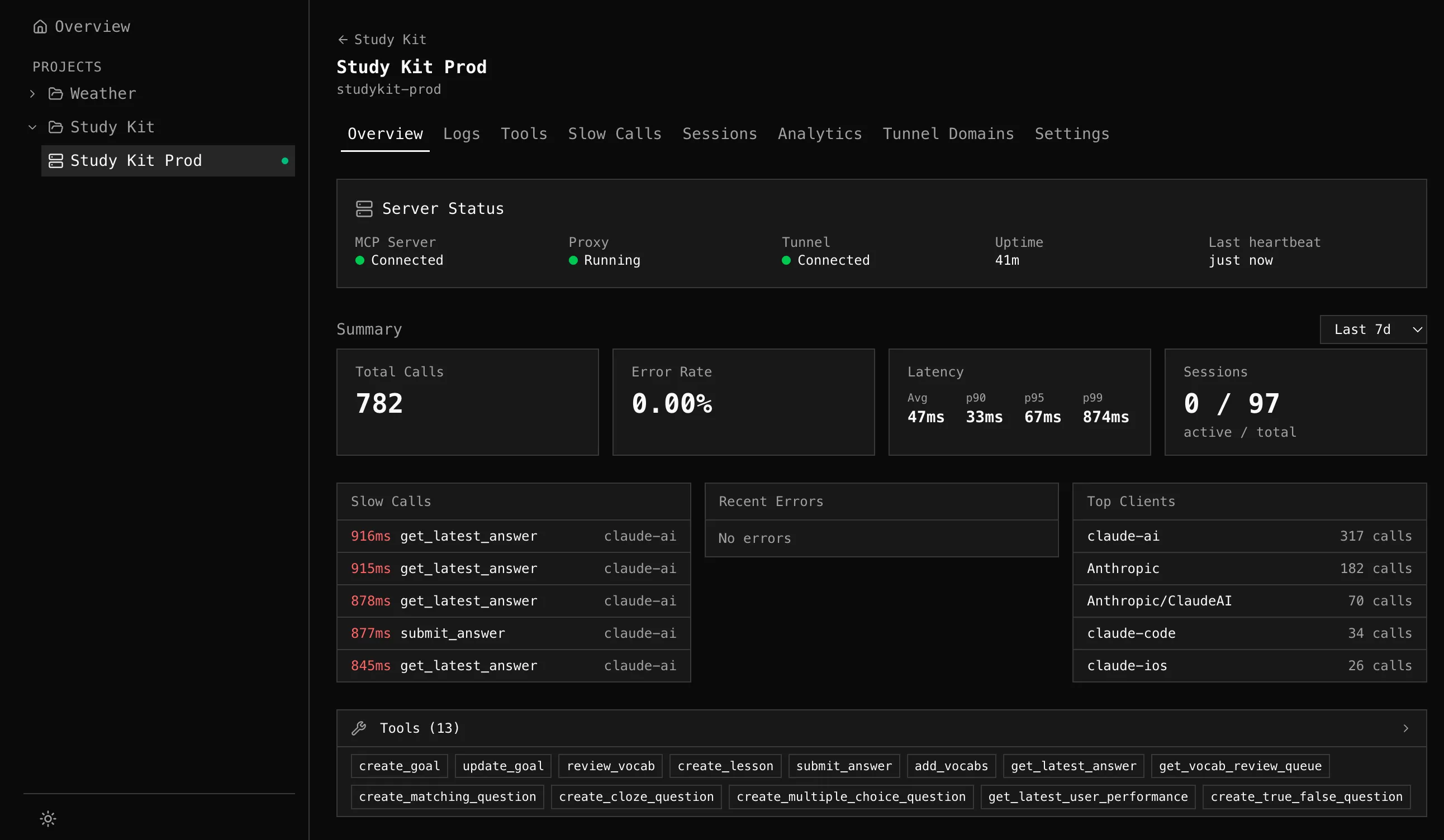Click the create_true_false_question tool tag
Image resolution: width=1444 pixels, height=840 pixels.
coord(1307,796)
